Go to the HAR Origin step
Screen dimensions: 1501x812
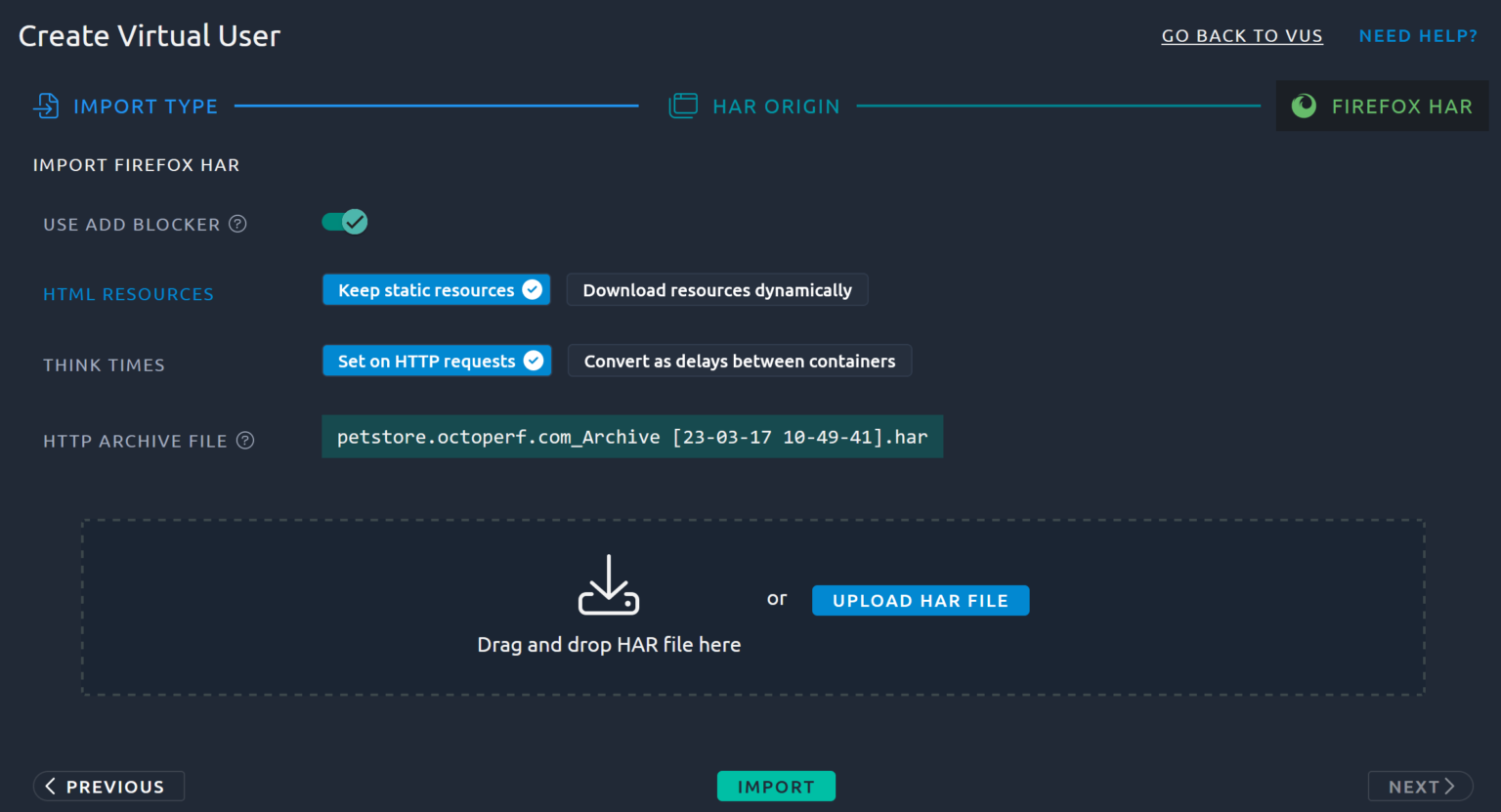coord(776,107)
